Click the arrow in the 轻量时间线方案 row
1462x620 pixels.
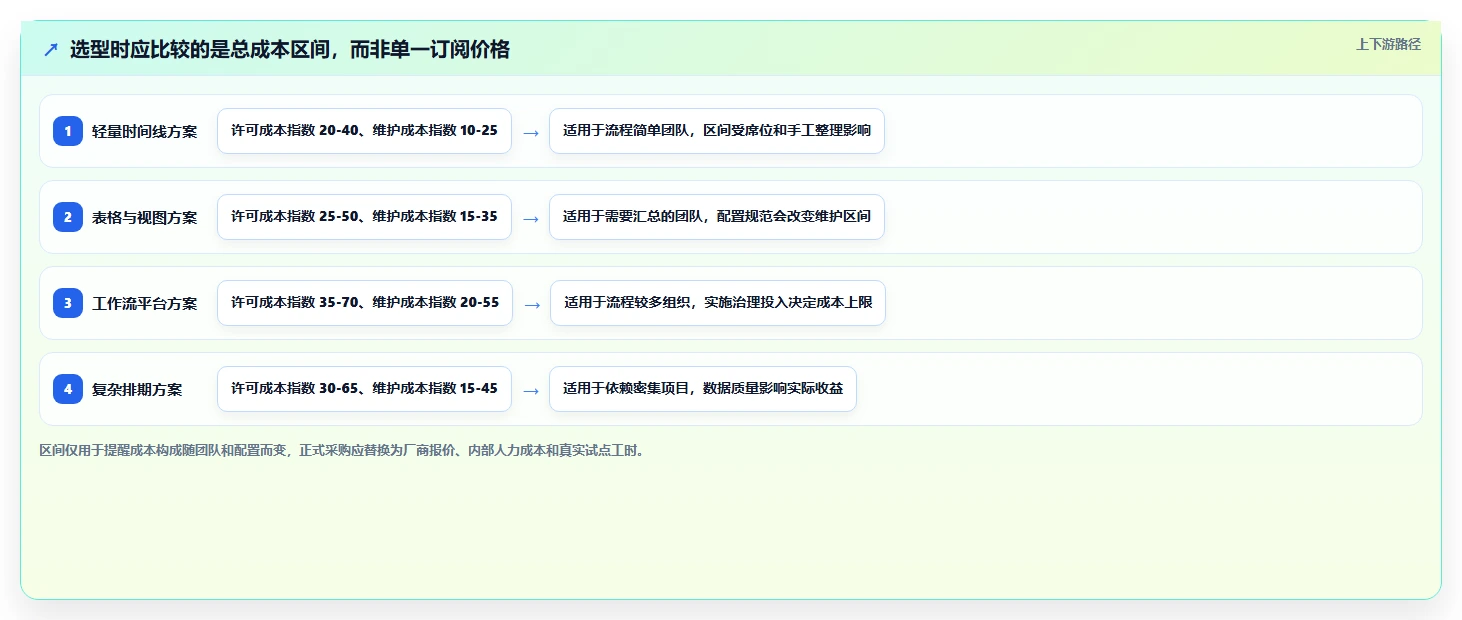pos(531,132)
